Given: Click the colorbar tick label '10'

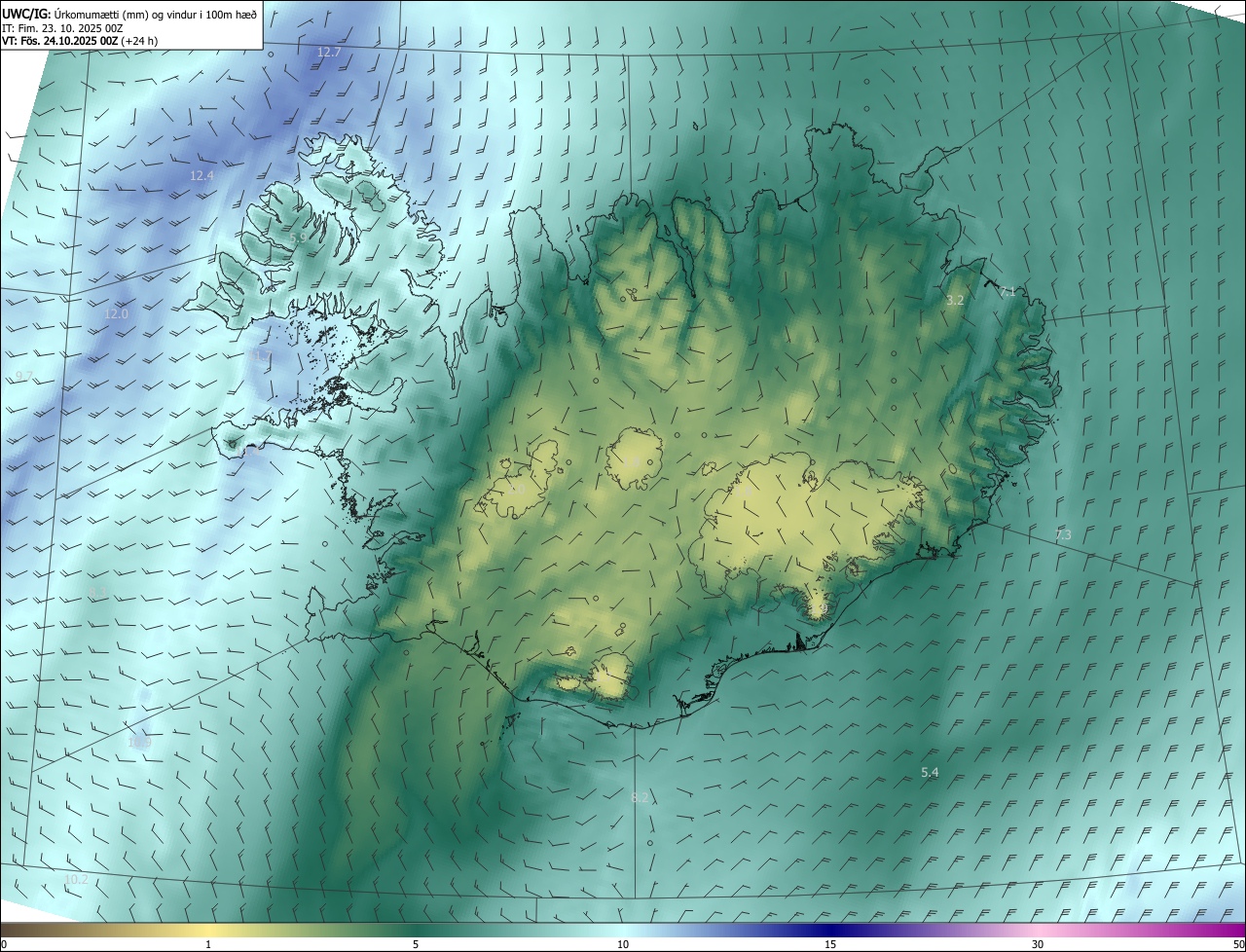Looking at the screenshot, I should (x=623, y=944).
